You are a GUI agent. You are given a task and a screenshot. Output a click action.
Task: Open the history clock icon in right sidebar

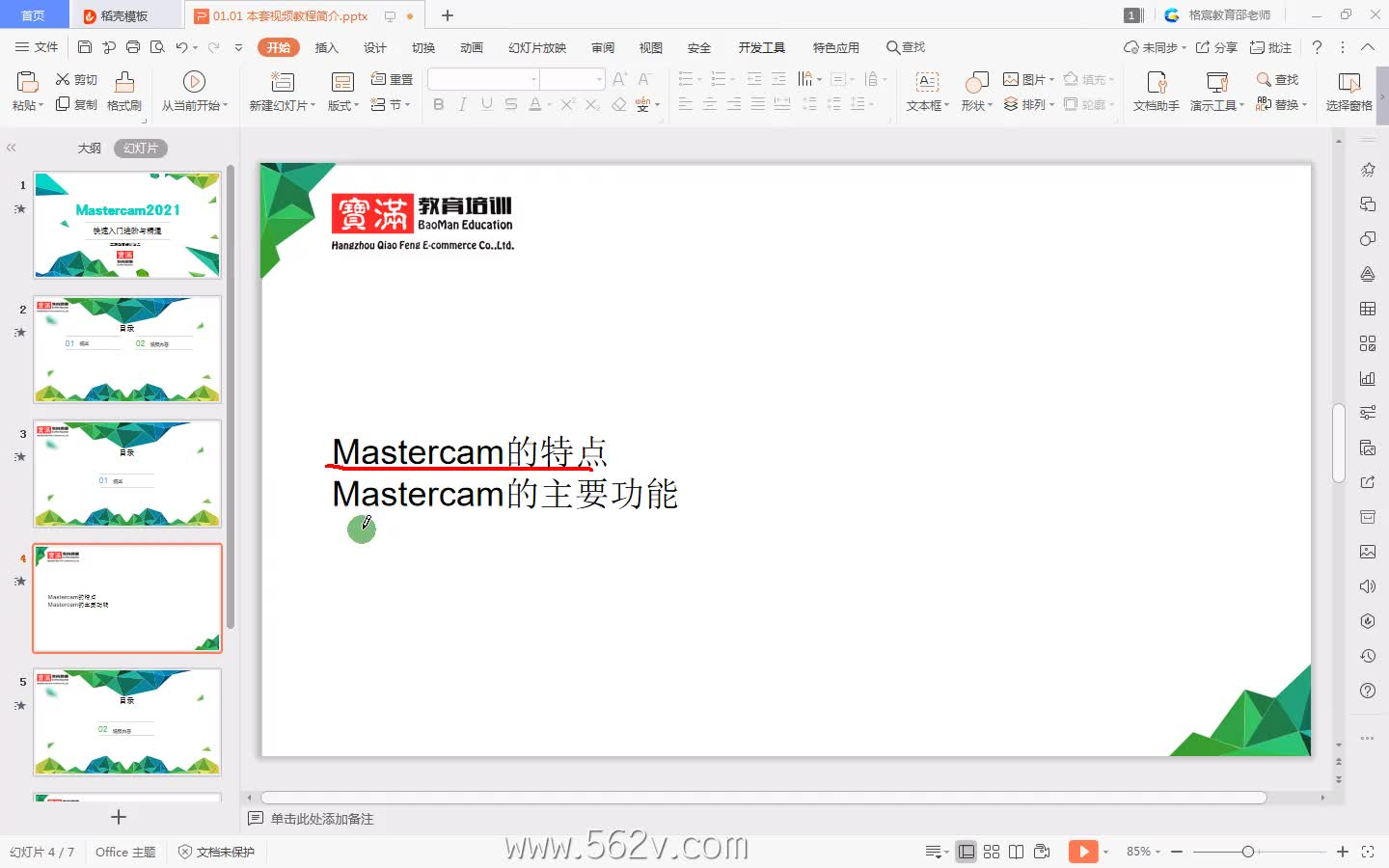[x=1368, y=656]
